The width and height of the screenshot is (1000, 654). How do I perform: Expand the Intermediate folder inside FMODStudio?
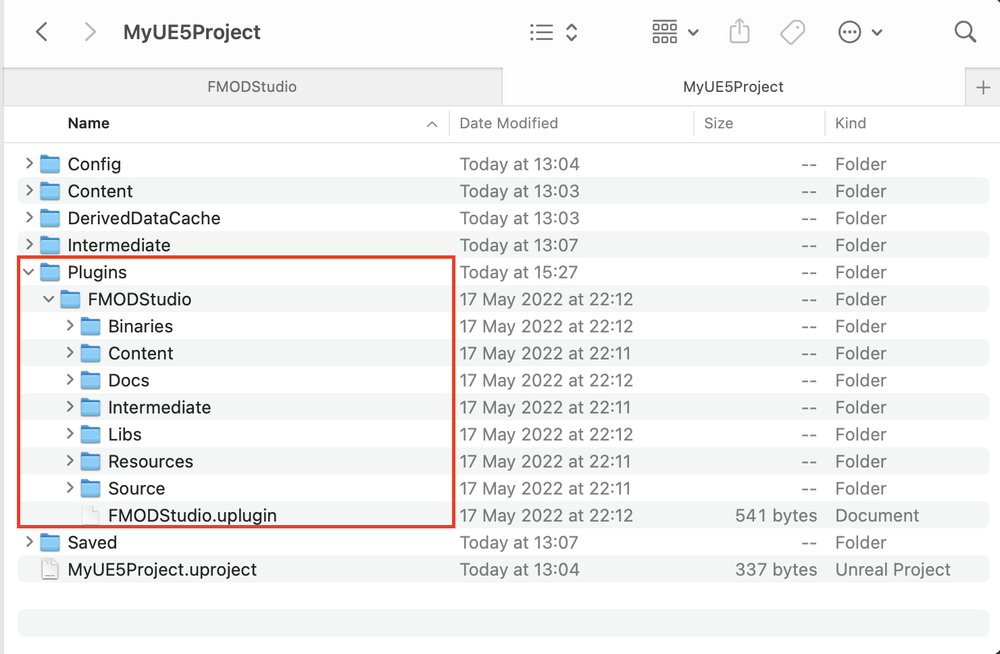click(x=70, y=406)
